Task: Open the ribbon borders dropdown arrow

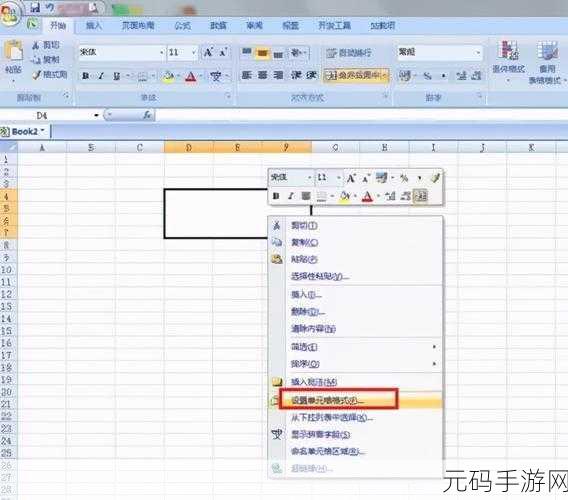Action: pos(153,76)
